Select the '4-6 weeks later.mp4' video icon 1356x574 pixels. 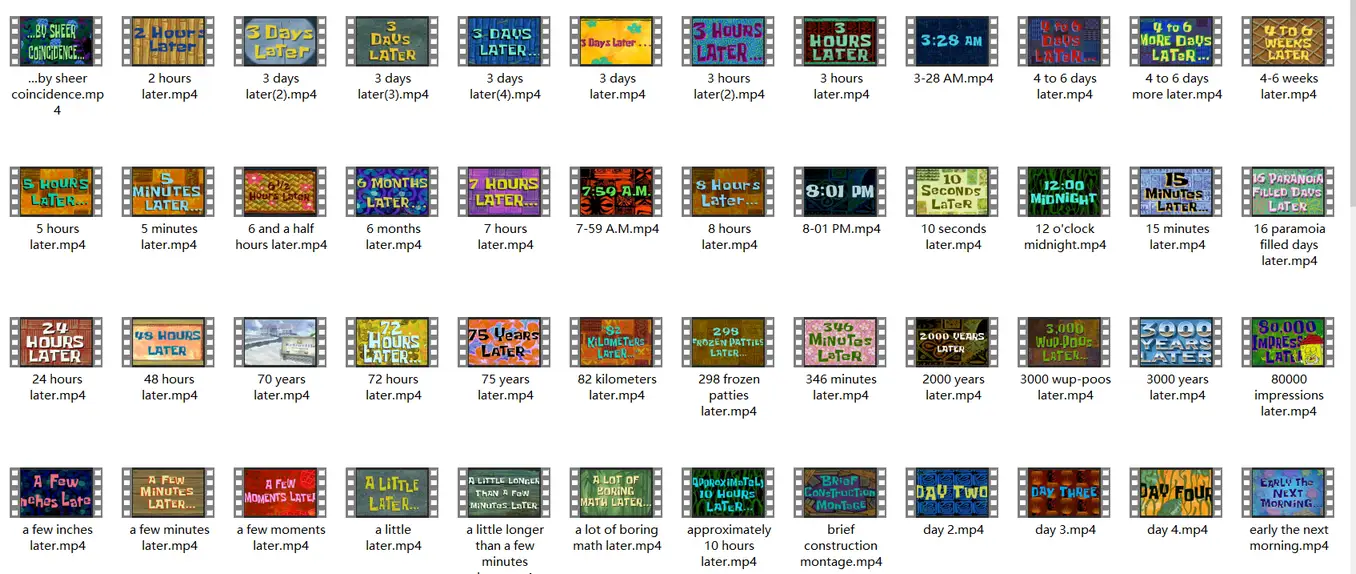coord(1289,41)
